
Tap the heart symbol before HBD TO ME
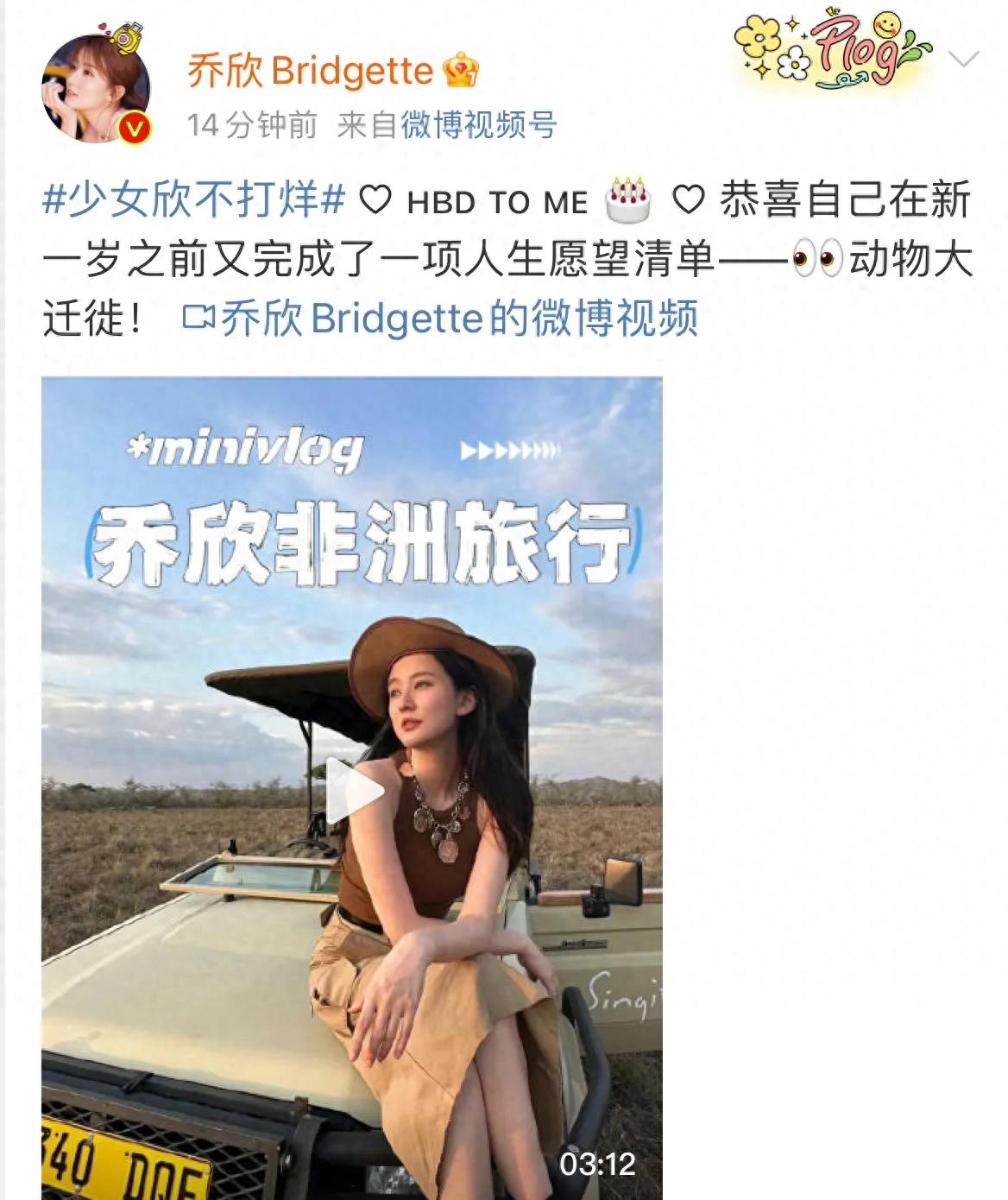375,201
